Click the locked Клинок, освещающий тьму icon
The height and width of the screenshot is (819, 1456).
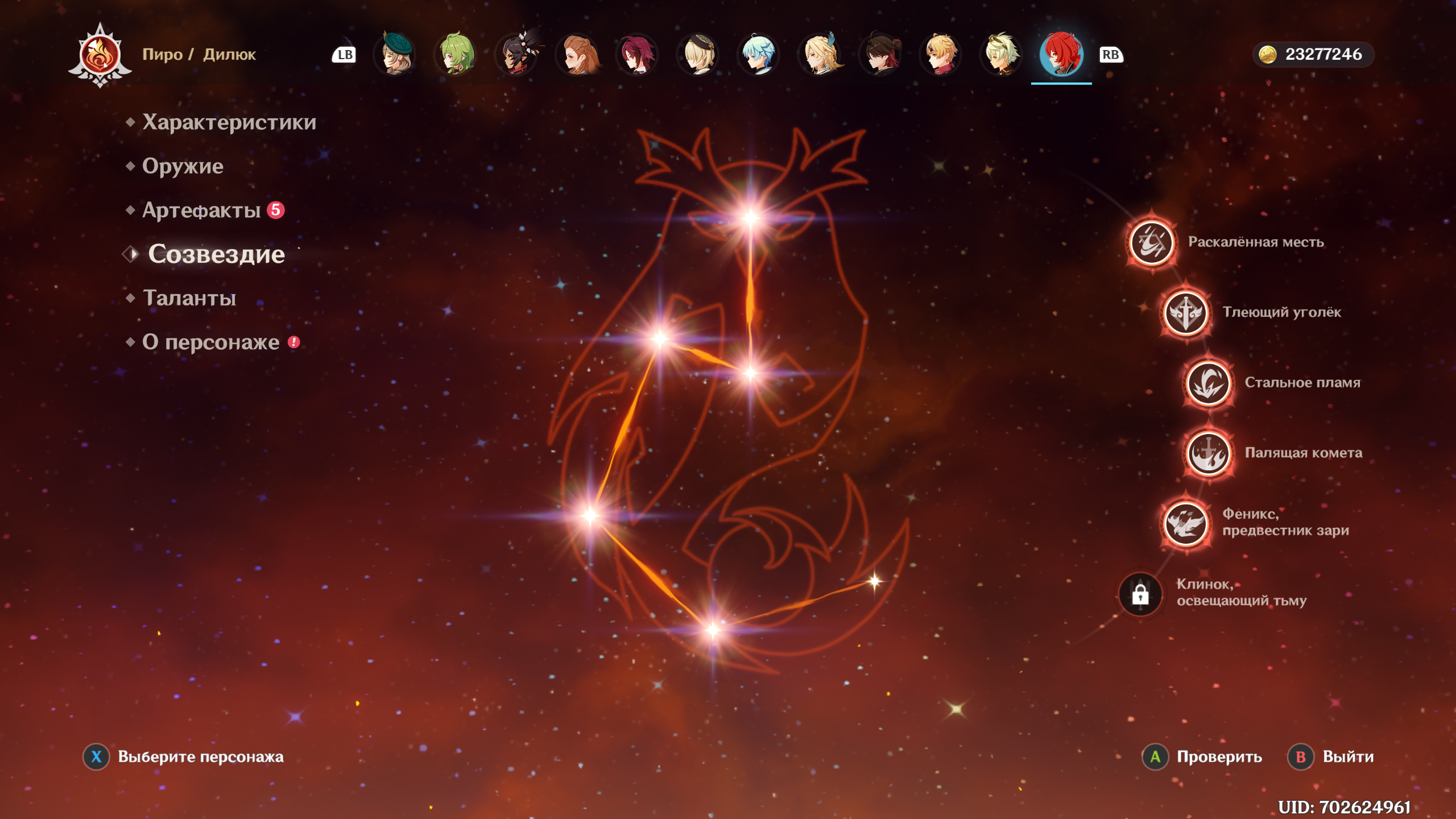point(1140,594)
